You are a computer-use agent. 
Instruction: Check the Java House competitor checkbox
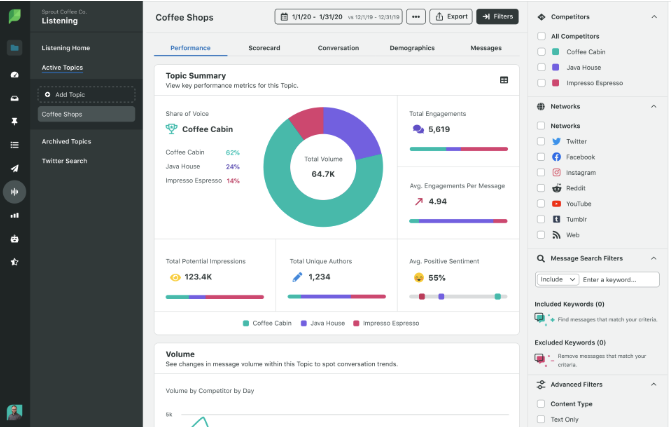pyautogui.click(x=541, y=67)
